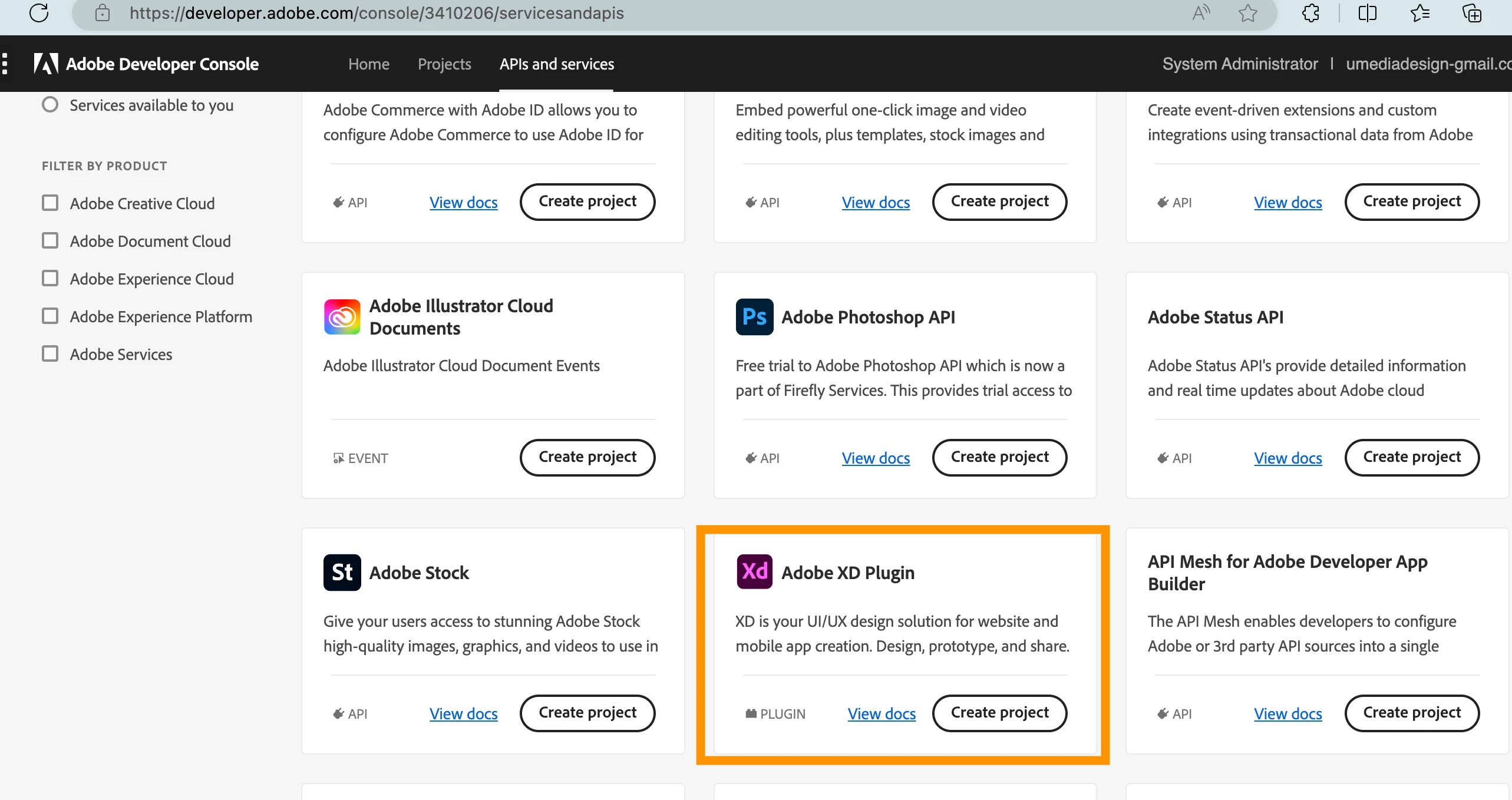
Task: Enable the Adobe Document Cloud filter
Action: point(50,241)
